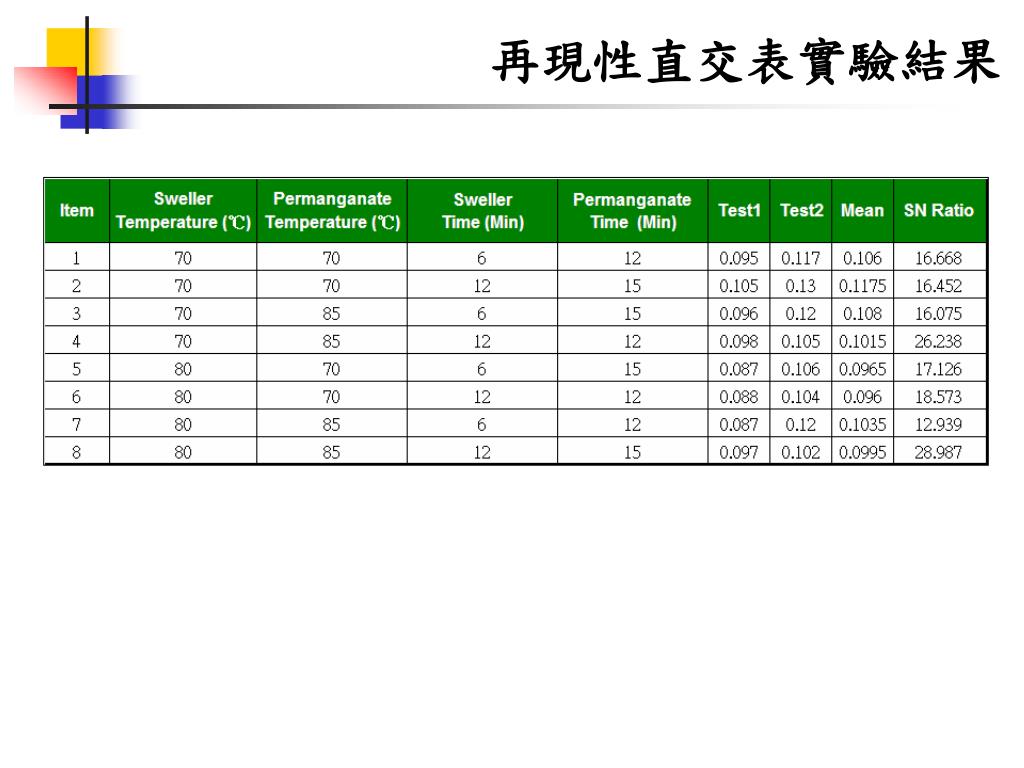Select Test1 value 0.105 in row 2
1024x768 pixels.
click(x=739, y=285)
